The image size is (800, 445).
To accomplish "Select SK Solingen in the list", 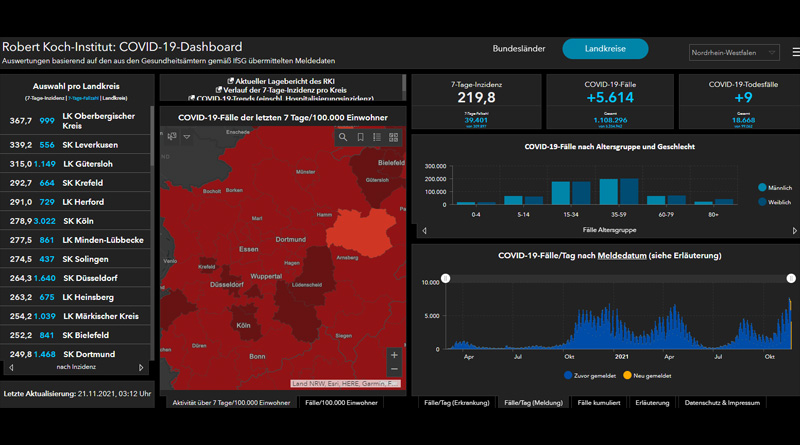I will click(x=75, y=259).
